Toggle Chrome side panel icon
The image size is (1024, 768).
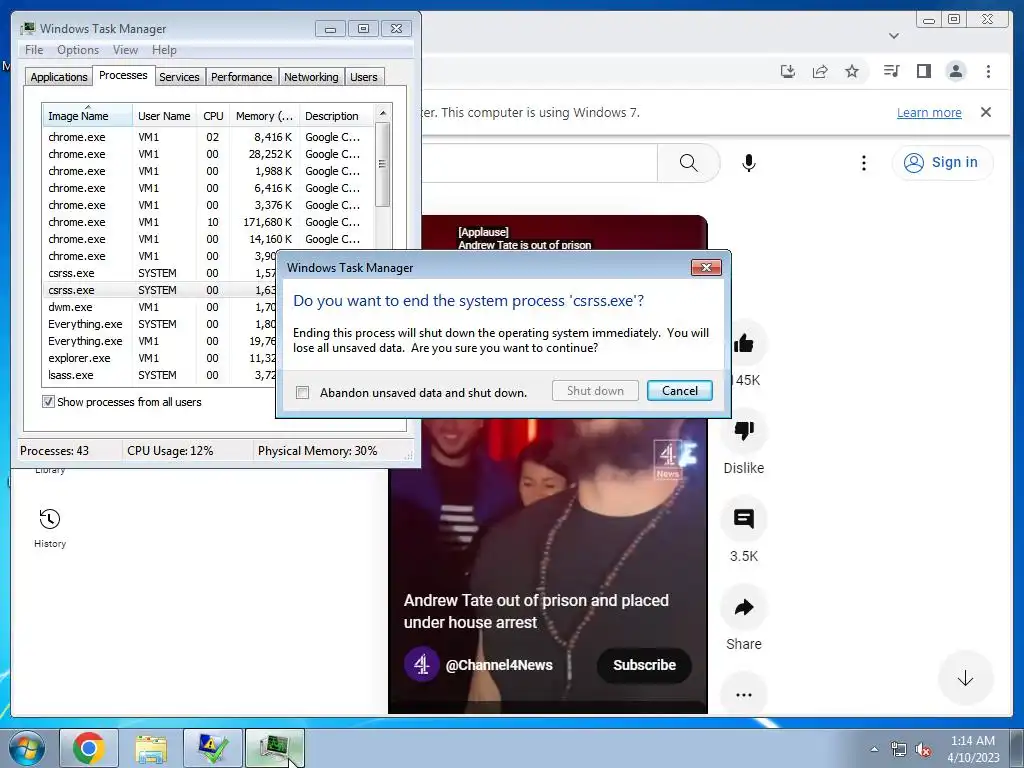[x=923, y=71]
